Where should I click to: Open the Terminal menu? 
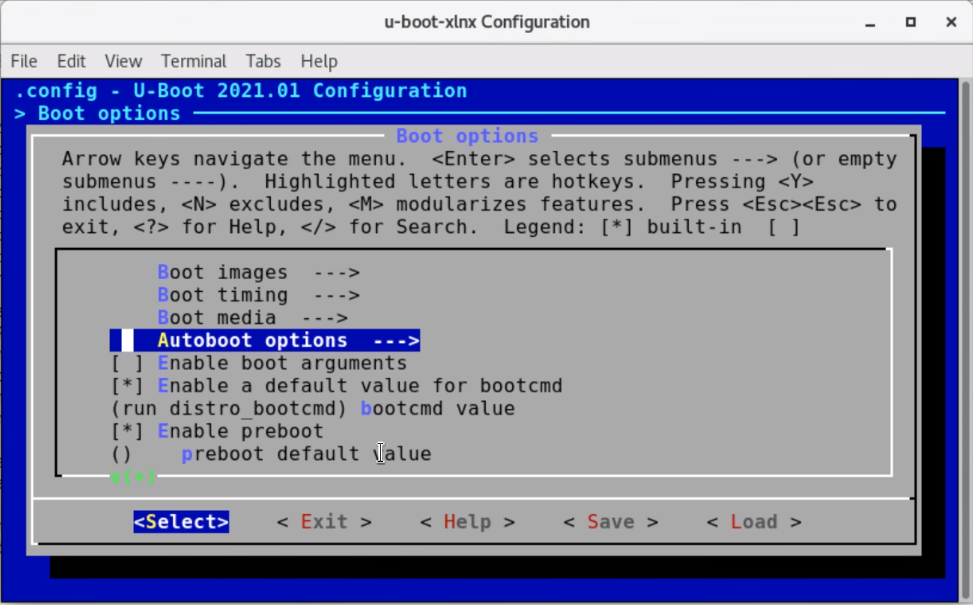tap(194, 61)
